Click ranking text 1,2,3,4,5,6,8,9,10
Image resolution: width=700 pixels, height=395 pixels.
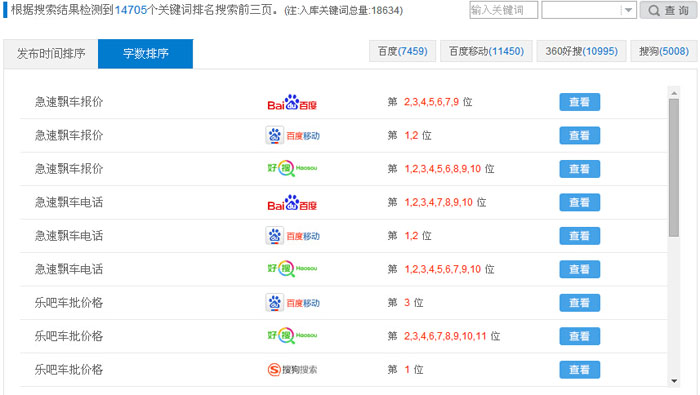443,169
